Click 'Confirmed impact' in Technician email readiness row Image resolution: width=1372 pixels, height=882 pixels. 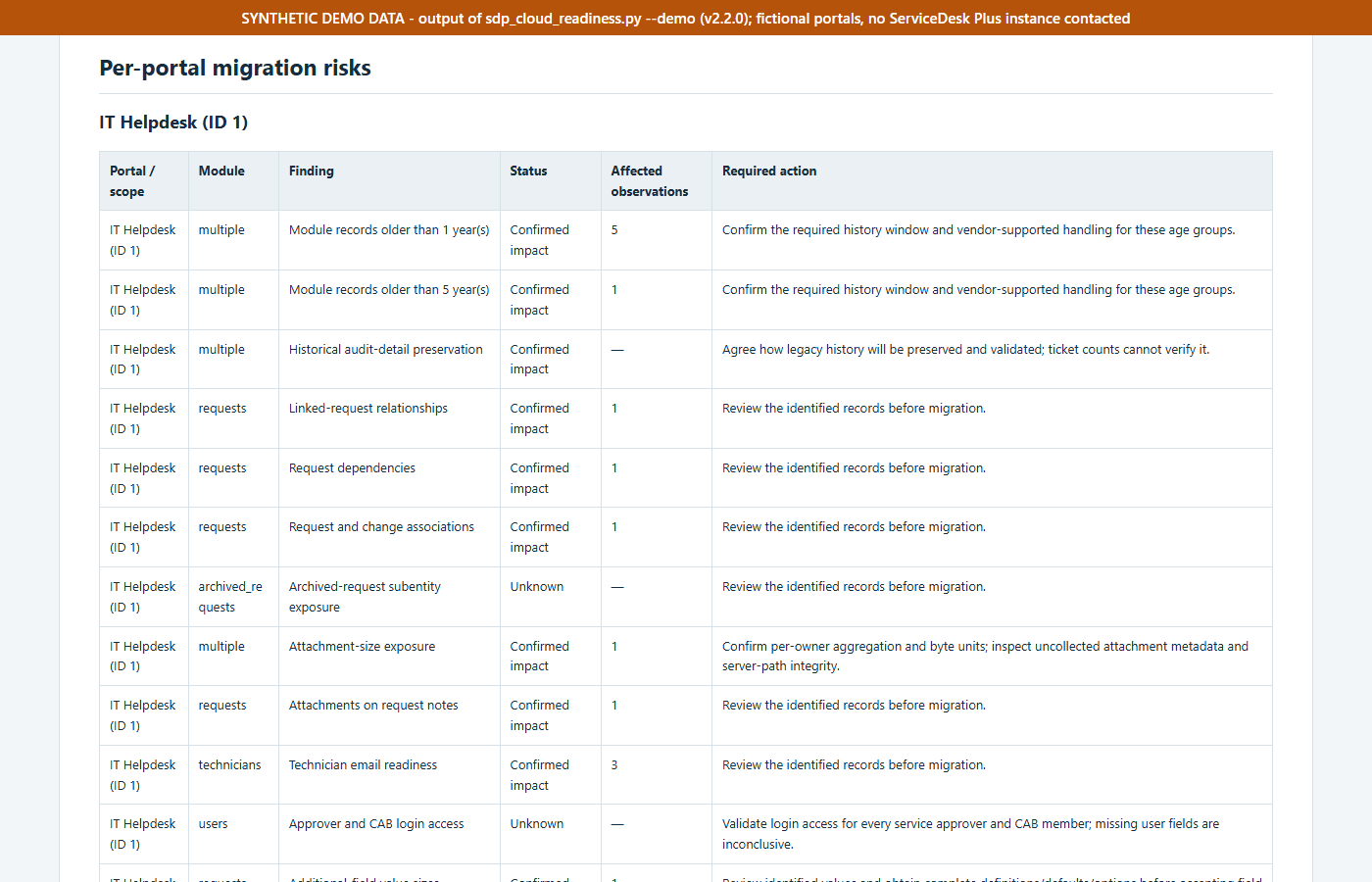539,775
